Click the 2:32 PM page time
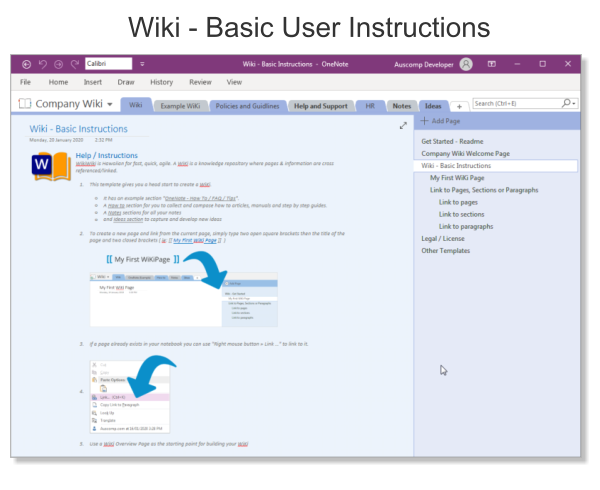Image resolution: width=600 pixels, height=490 pixels. [103, 140]
